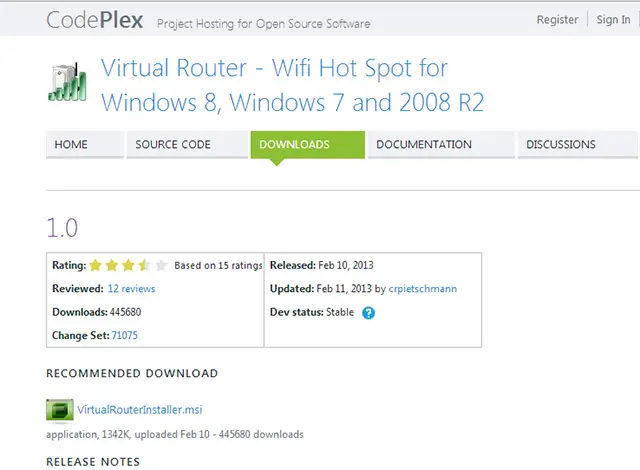
Task: Switch to the Source Code tab
Action: 173,145
